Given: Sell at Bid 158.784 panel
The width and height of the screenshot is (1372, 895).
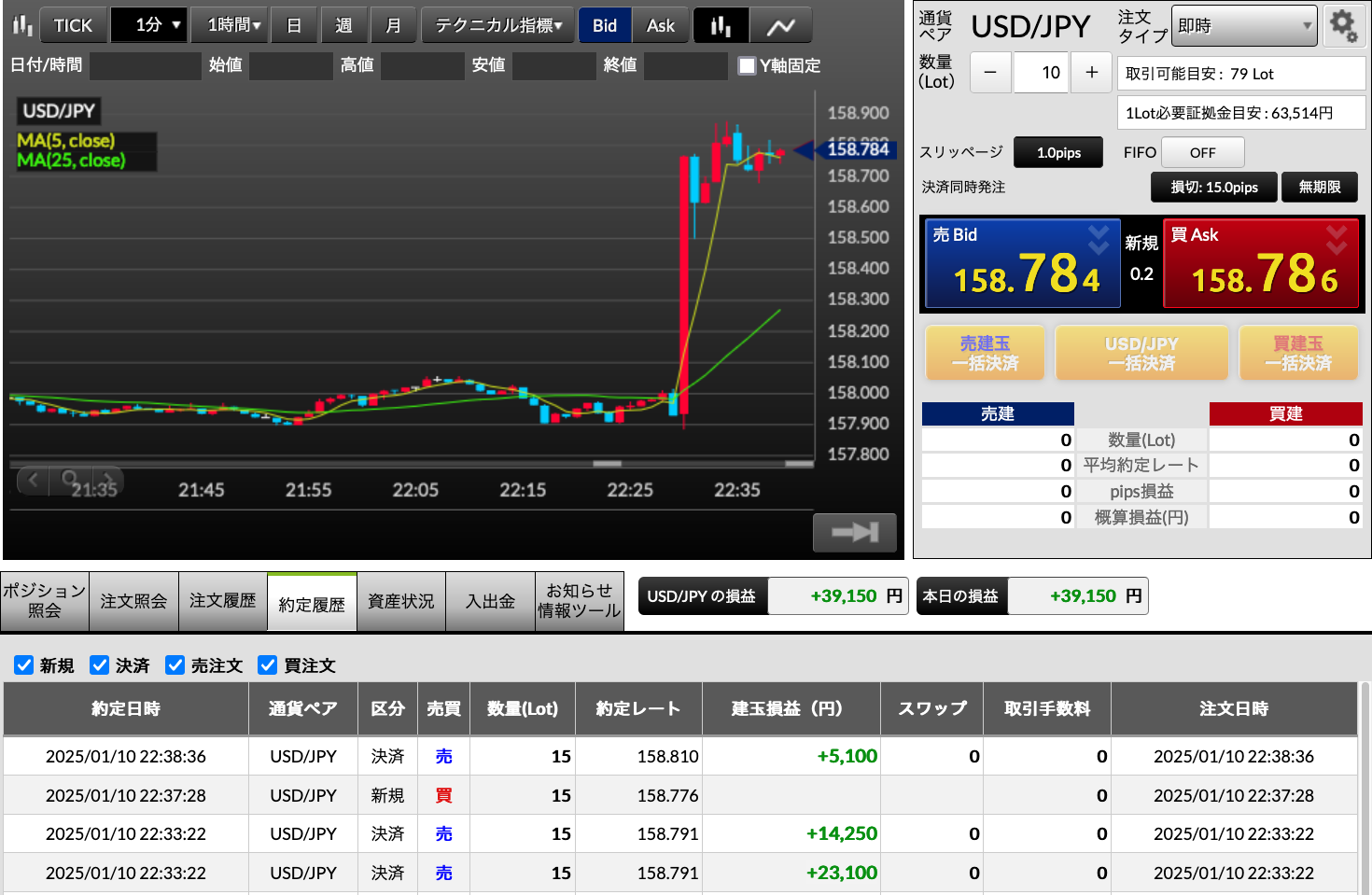Looking at the screenshot, I should 1022,263.
